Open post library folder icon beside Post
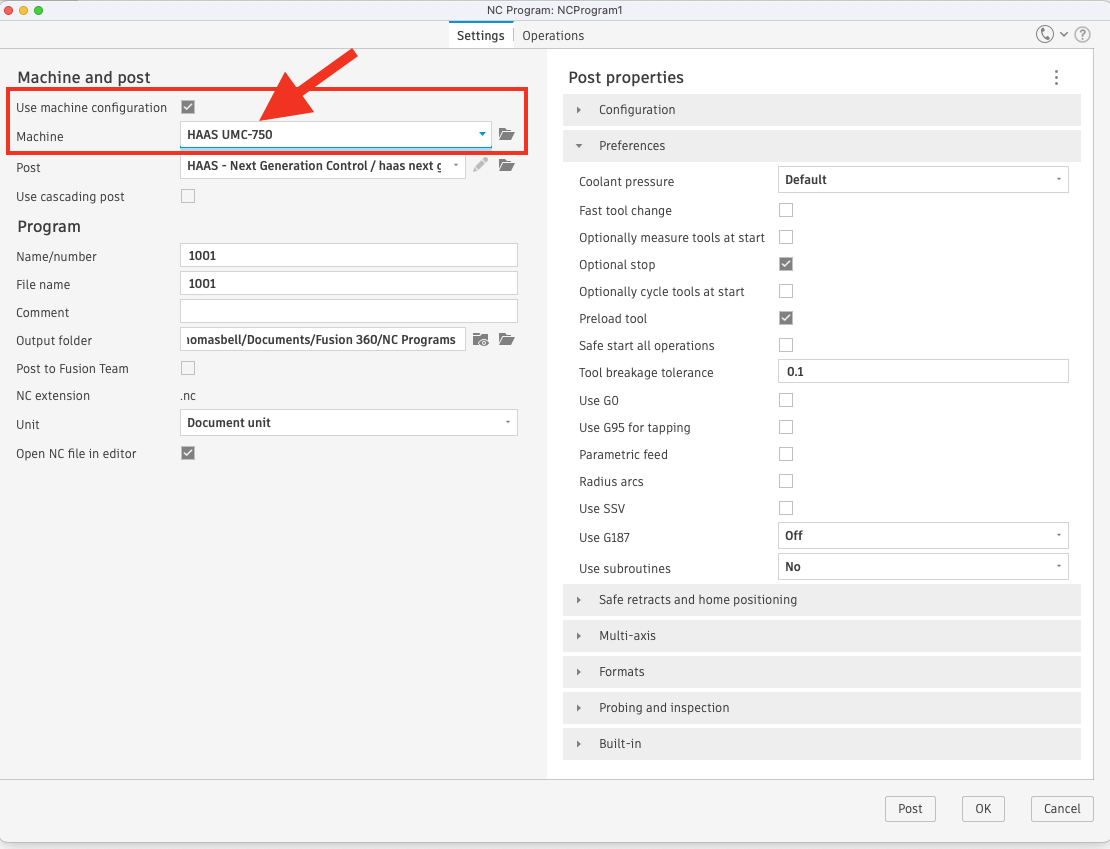The width and height of the screenshot is (1110, 849). click(506, 165)
